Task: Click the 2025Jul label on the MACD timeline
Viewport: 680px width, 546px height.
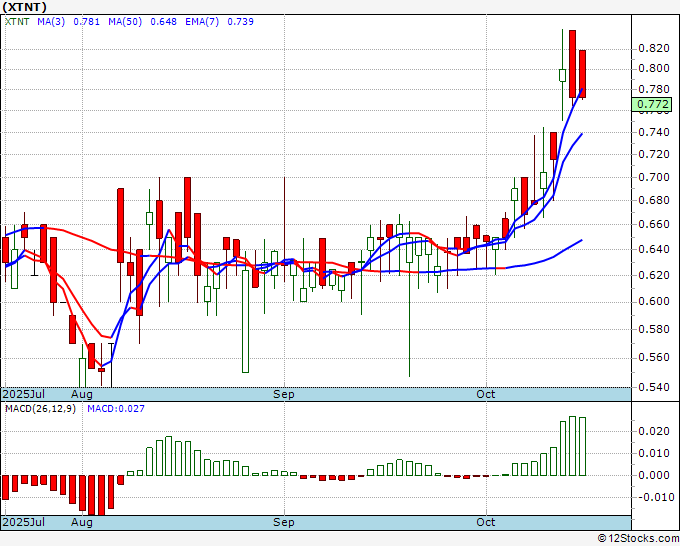Action: tap(23, 522)
